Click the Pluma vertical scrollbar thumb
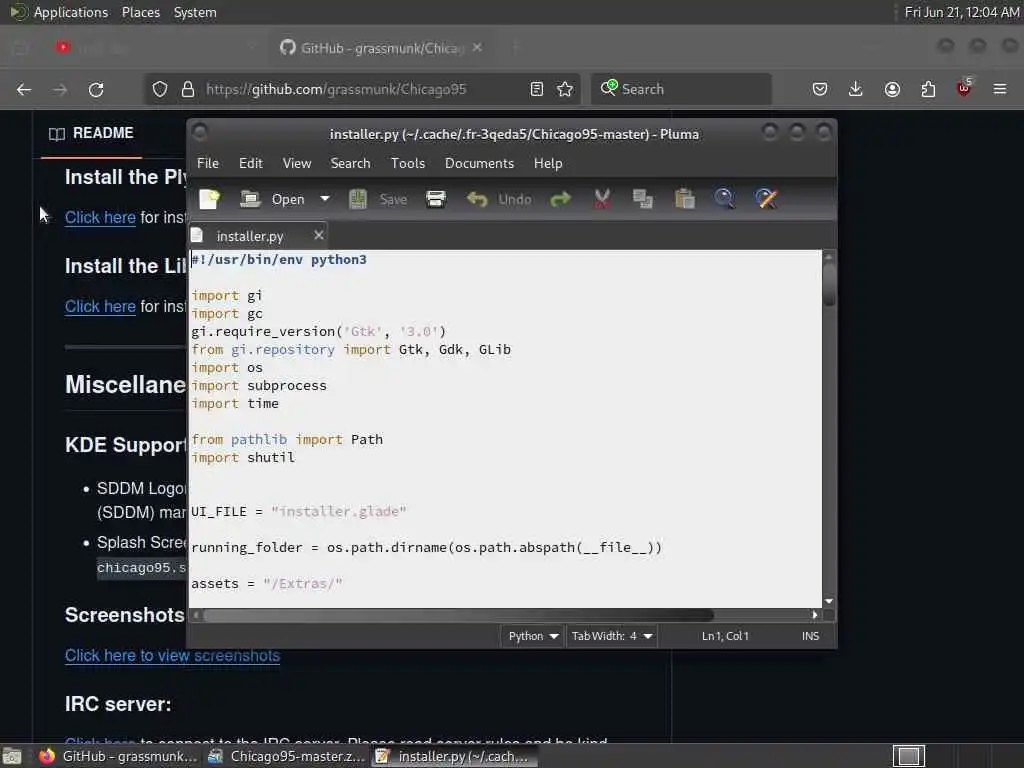The height and width of the screenshot is (768, 1024). pyautogui.click(x=829, y=283)
